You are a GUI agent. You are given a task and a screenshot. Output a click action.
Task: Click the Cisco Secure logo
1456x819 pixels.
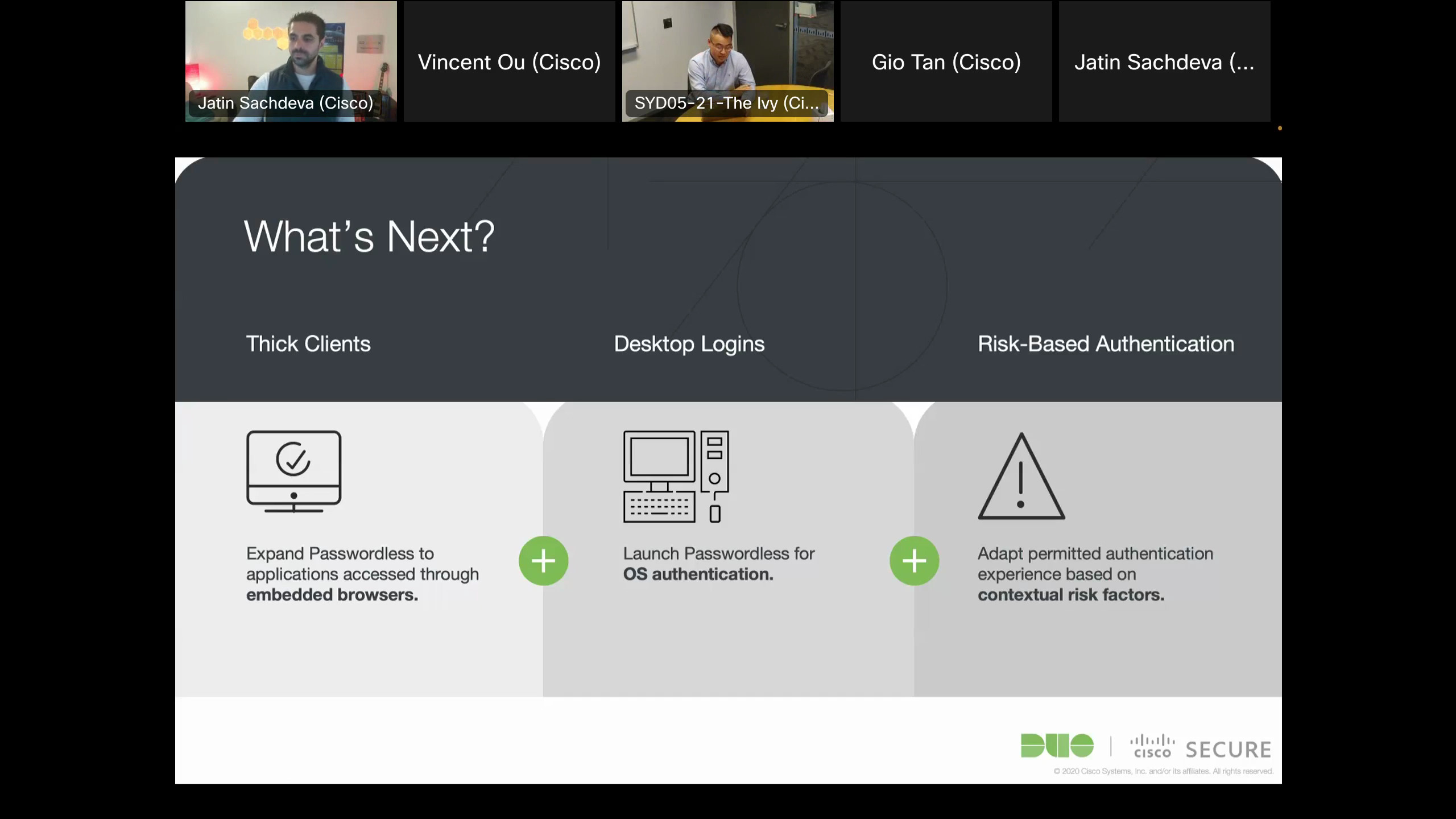(x=1200, y=747)
